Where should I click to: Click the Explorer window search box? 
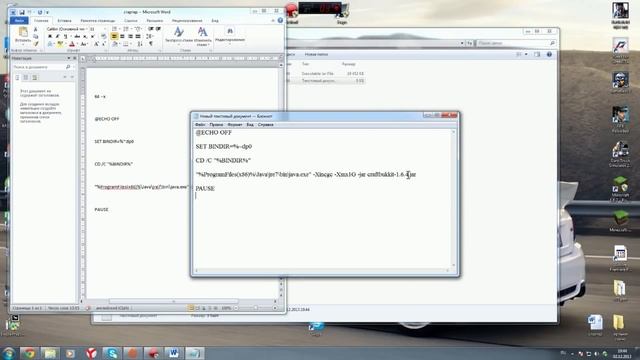516,43
